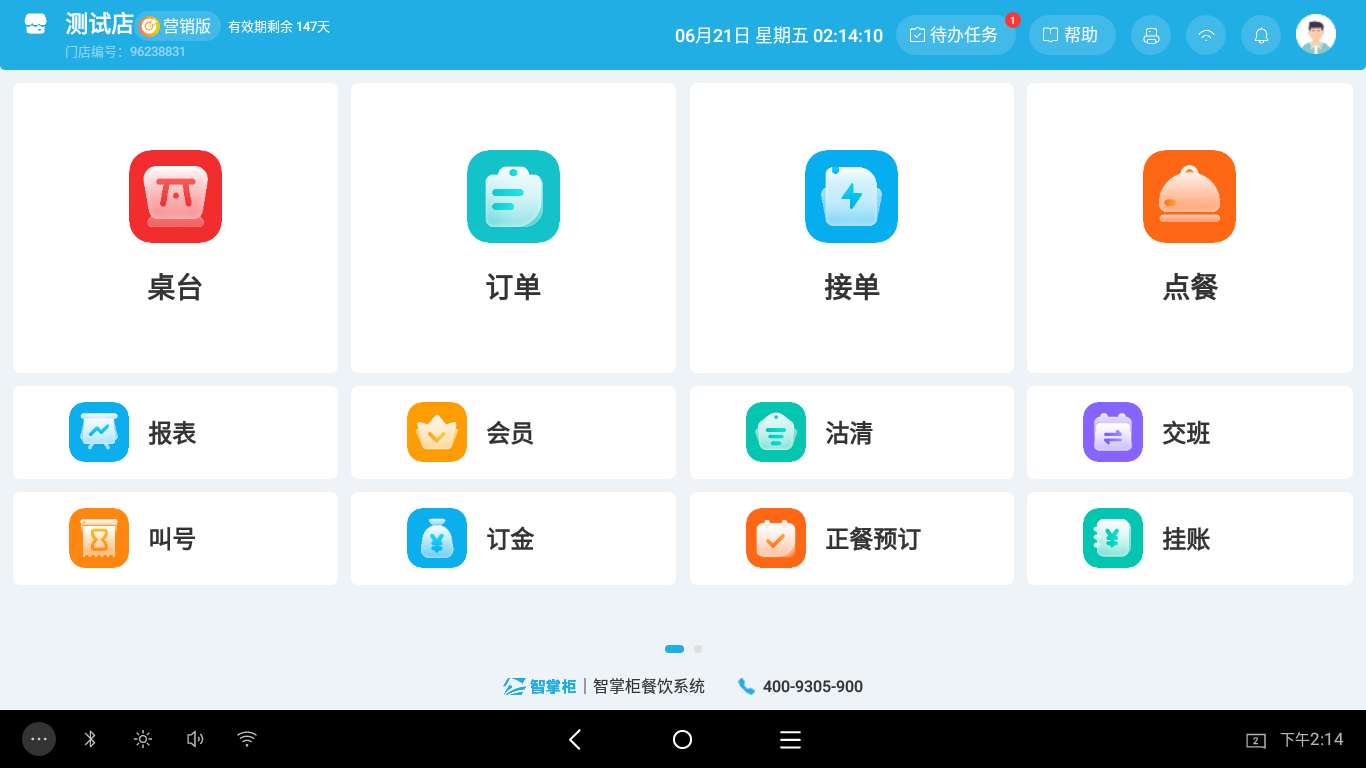Screen dimensions: 1366x768
Task: Toggle Bluetooth in the system bar
Action: (x=90, y=739)
